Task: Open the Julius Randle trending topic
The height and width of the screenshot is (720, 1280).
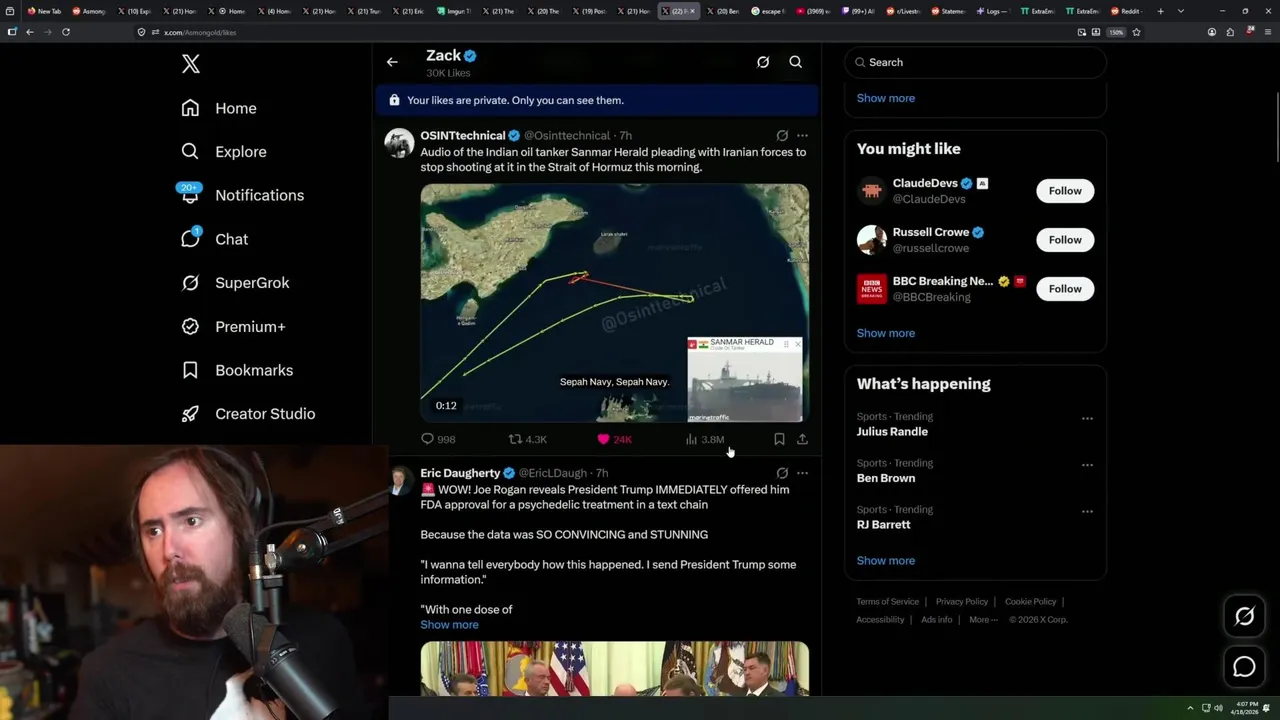Action: pos(892,432)
